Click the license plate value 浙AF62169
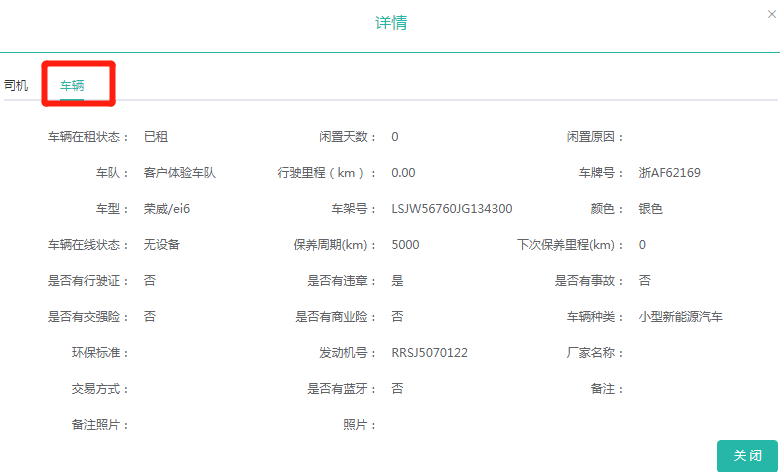This screenshot has height=472, width=780. click(x=669, y=173)
